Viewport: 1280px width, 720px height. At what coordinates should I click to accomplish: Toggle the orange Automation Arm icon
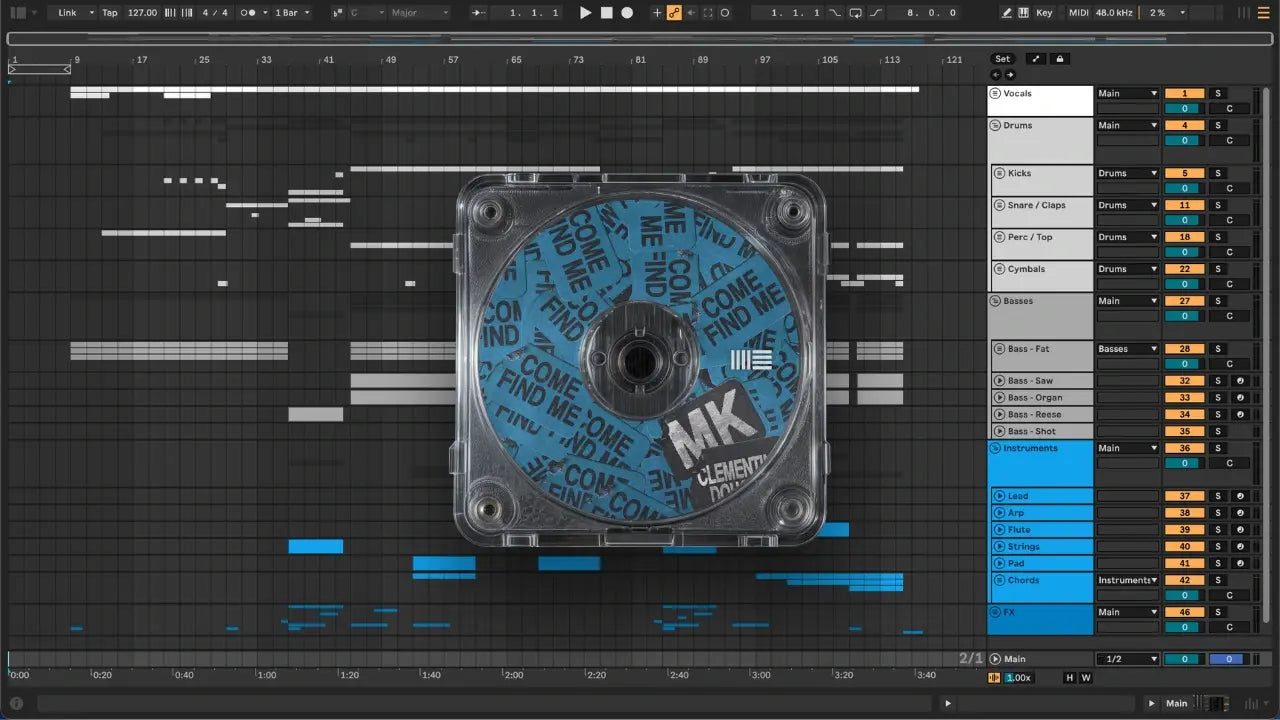click(x=674, y=13)
